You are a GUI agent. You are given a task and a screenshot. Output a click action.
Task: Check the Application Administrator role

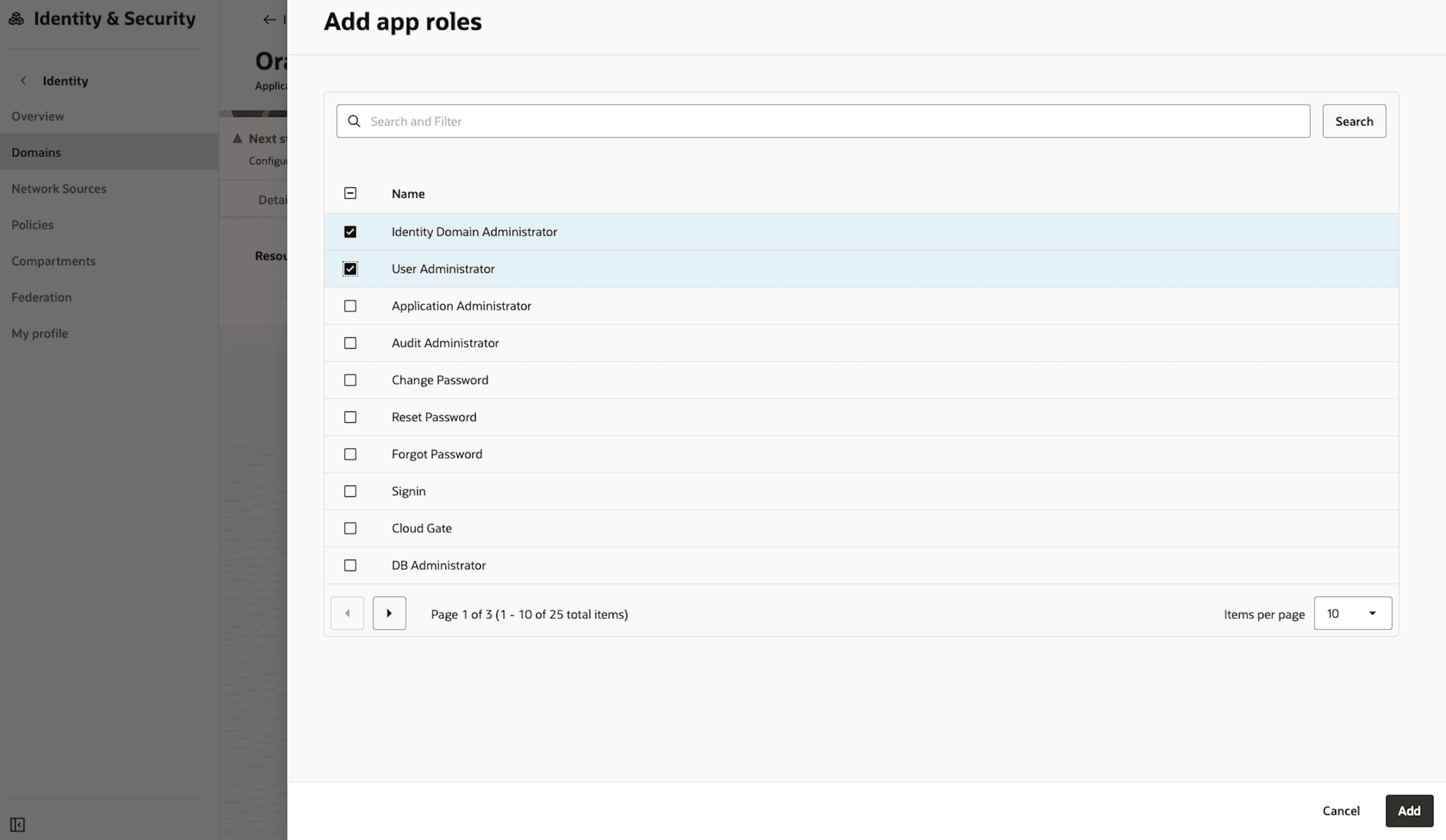tap(351, 306)
